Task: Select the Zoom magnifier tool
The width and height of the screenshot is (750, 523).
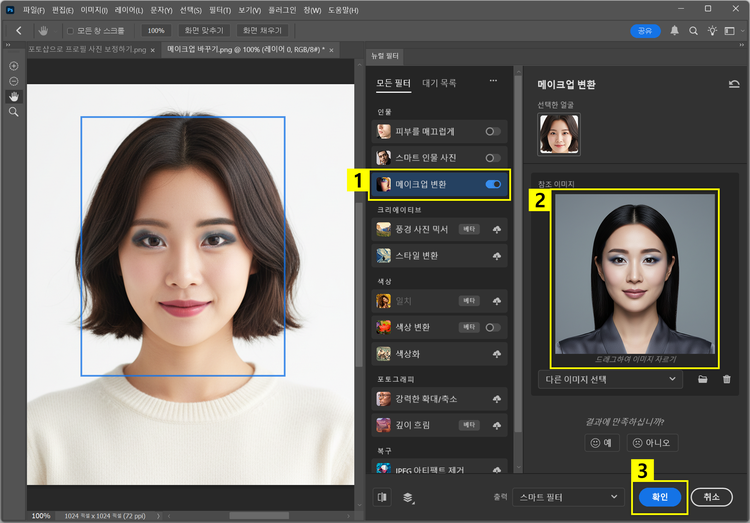Action: point(14,112)
